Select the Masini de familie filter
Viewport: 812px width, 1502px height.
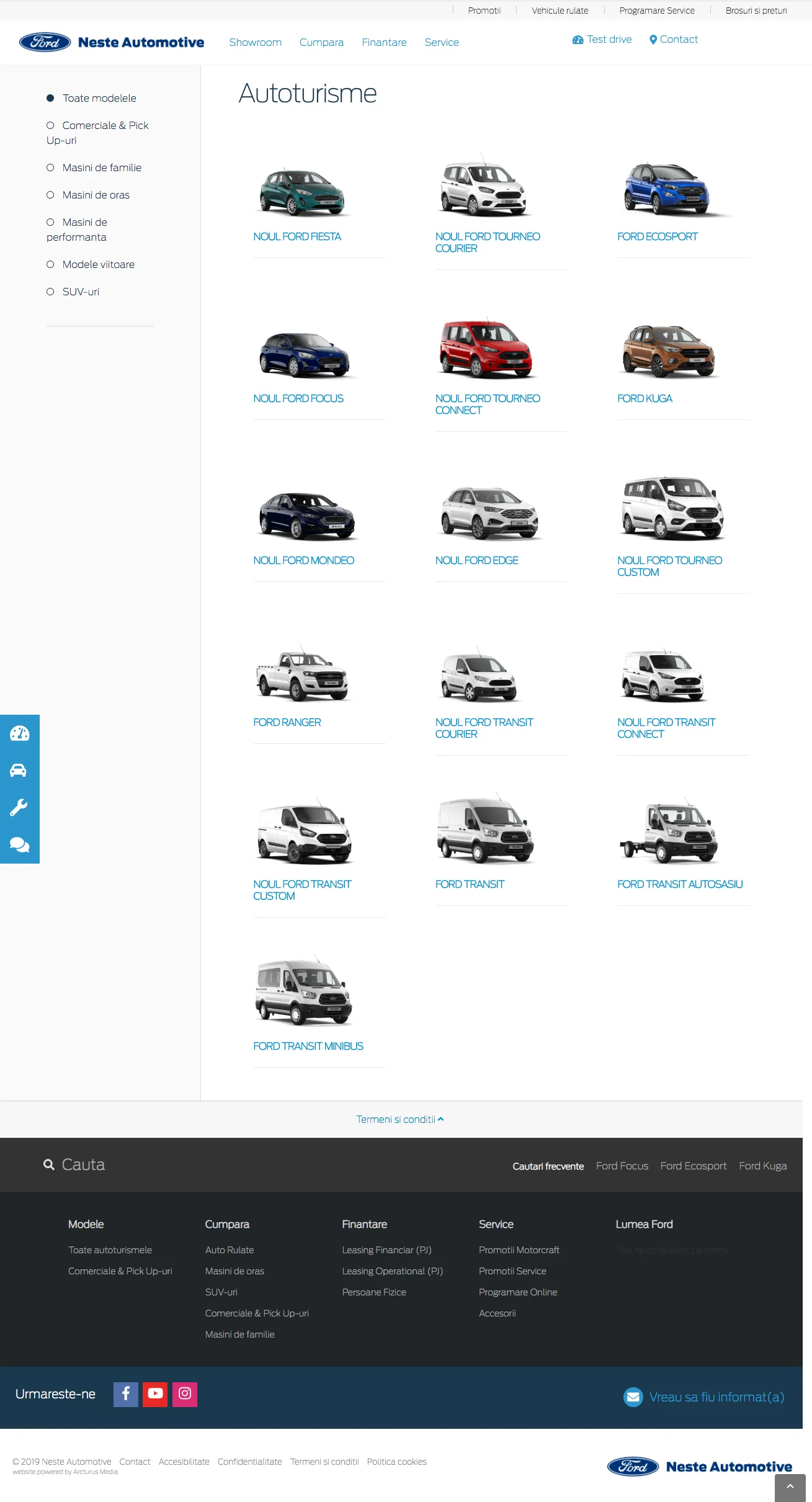(x=94, y=168)
